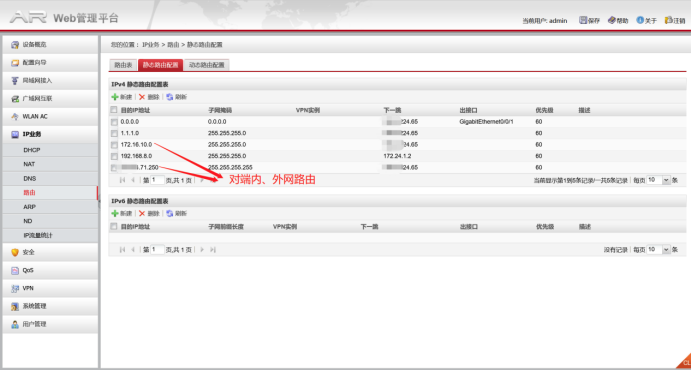Expand the VPN sidebar section
This screenshot has width=691, height=370.
pos(50,289)
